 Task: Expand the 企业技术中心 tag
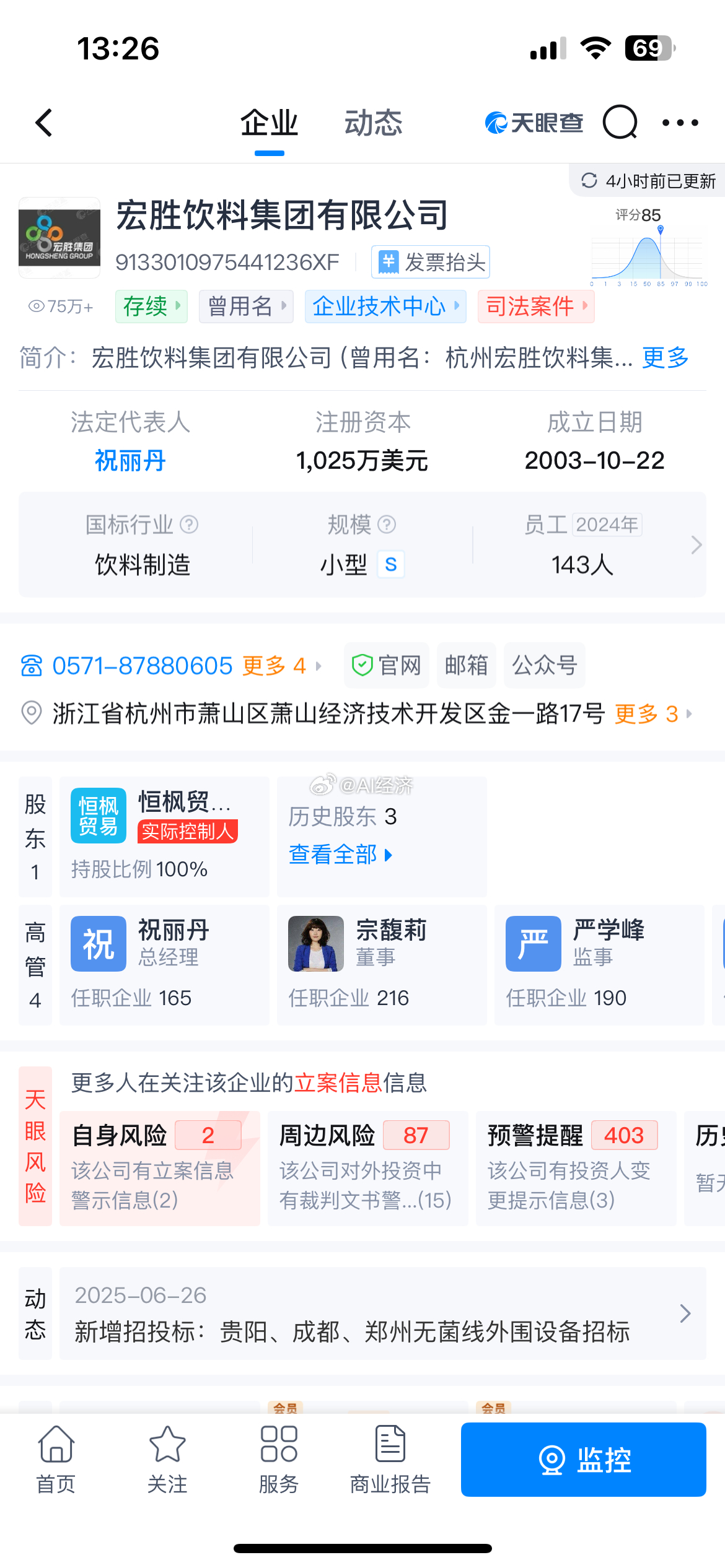pos(385,306)
